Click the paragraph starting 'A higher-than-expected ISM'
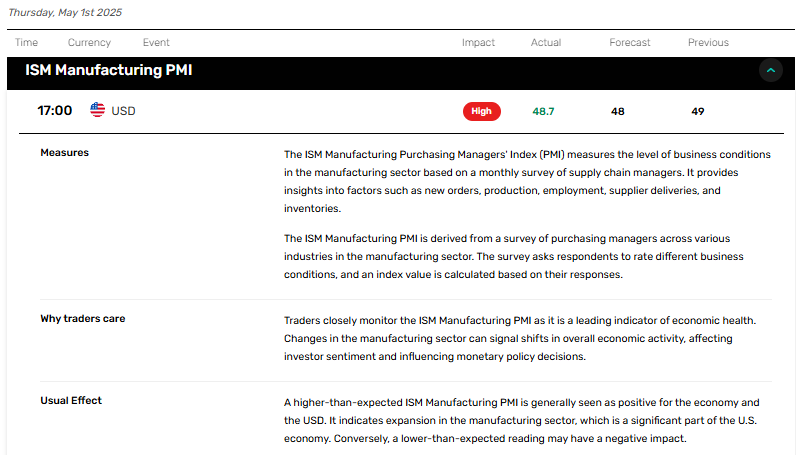 click(x=521, y=420)
